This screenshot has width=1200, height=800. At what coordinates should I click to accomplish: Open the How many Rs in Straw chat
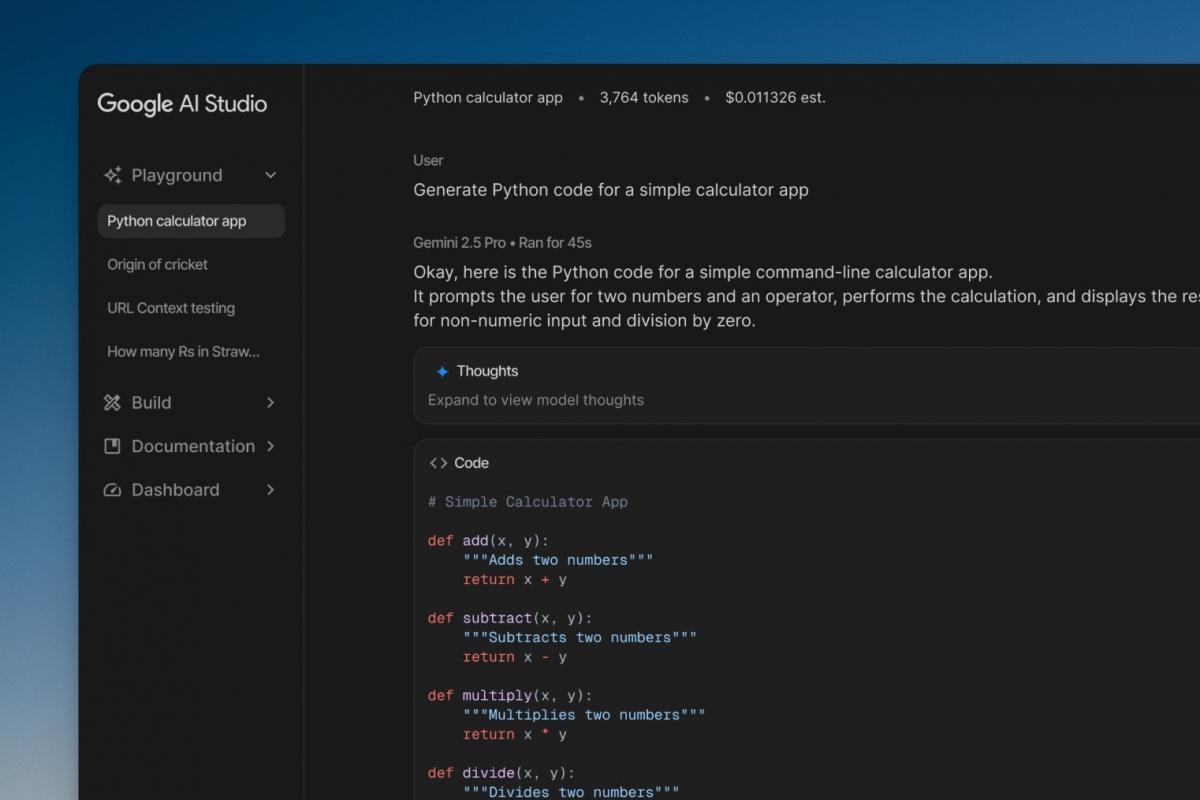coord(183,352)
